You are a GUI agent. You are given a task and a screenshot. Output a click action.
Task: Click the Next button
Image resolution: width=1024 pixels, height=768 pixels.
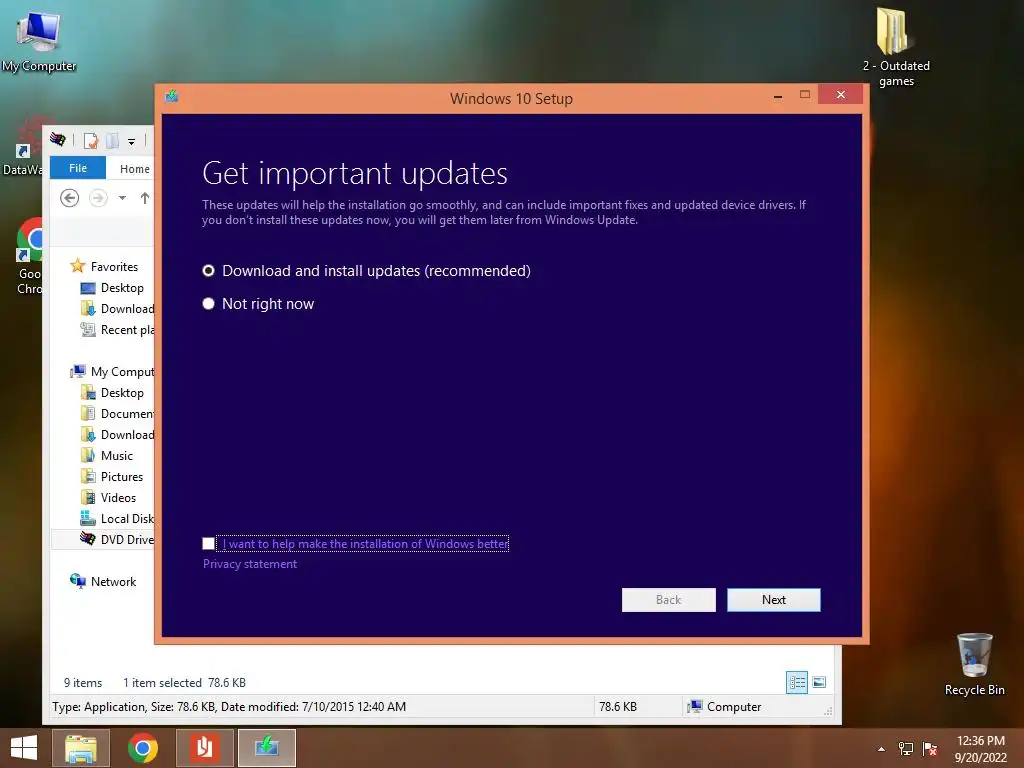click(x=773, y=600)
